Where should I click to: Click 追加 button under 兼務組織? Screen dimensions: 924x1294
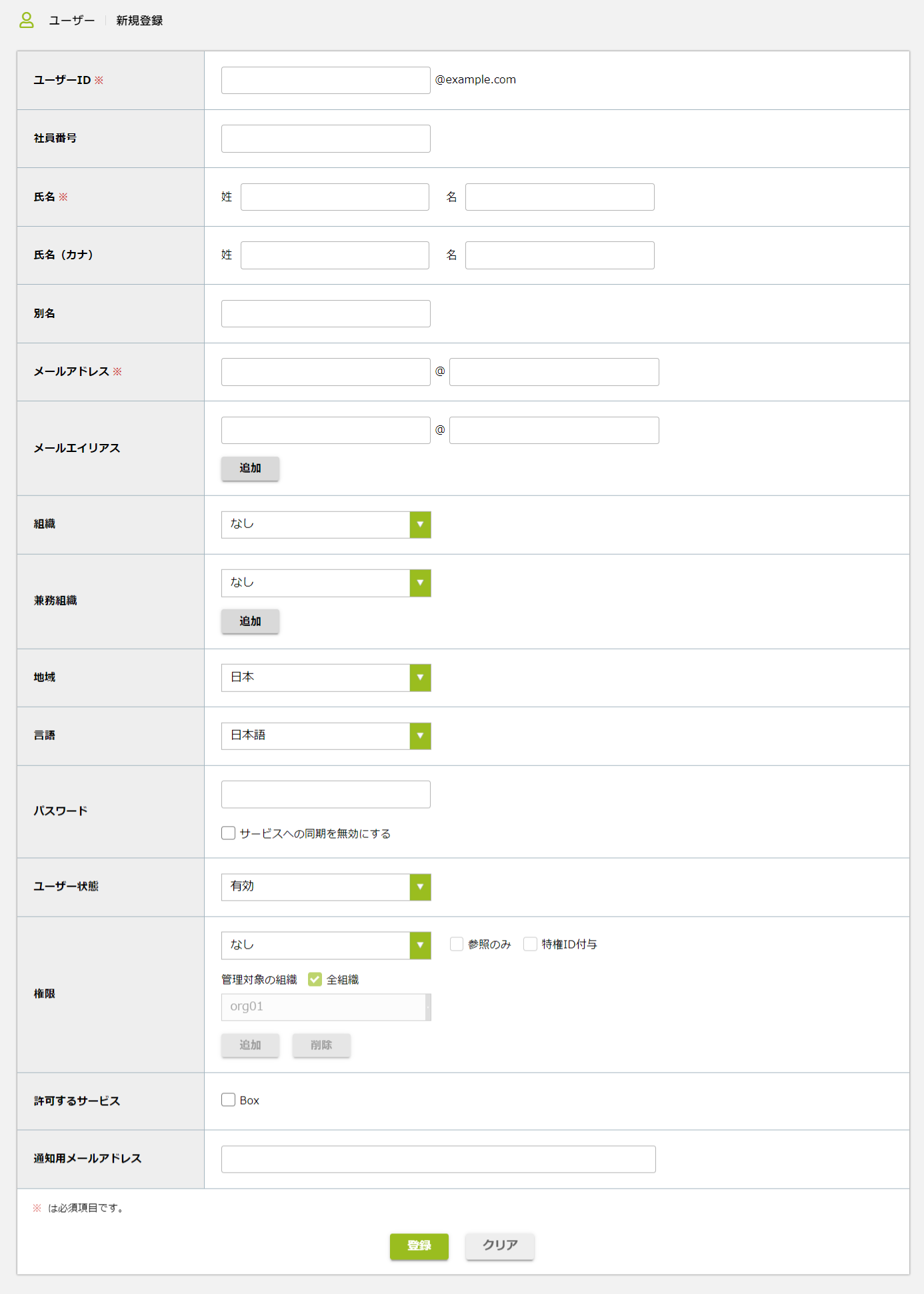click(x=250, y=621)
